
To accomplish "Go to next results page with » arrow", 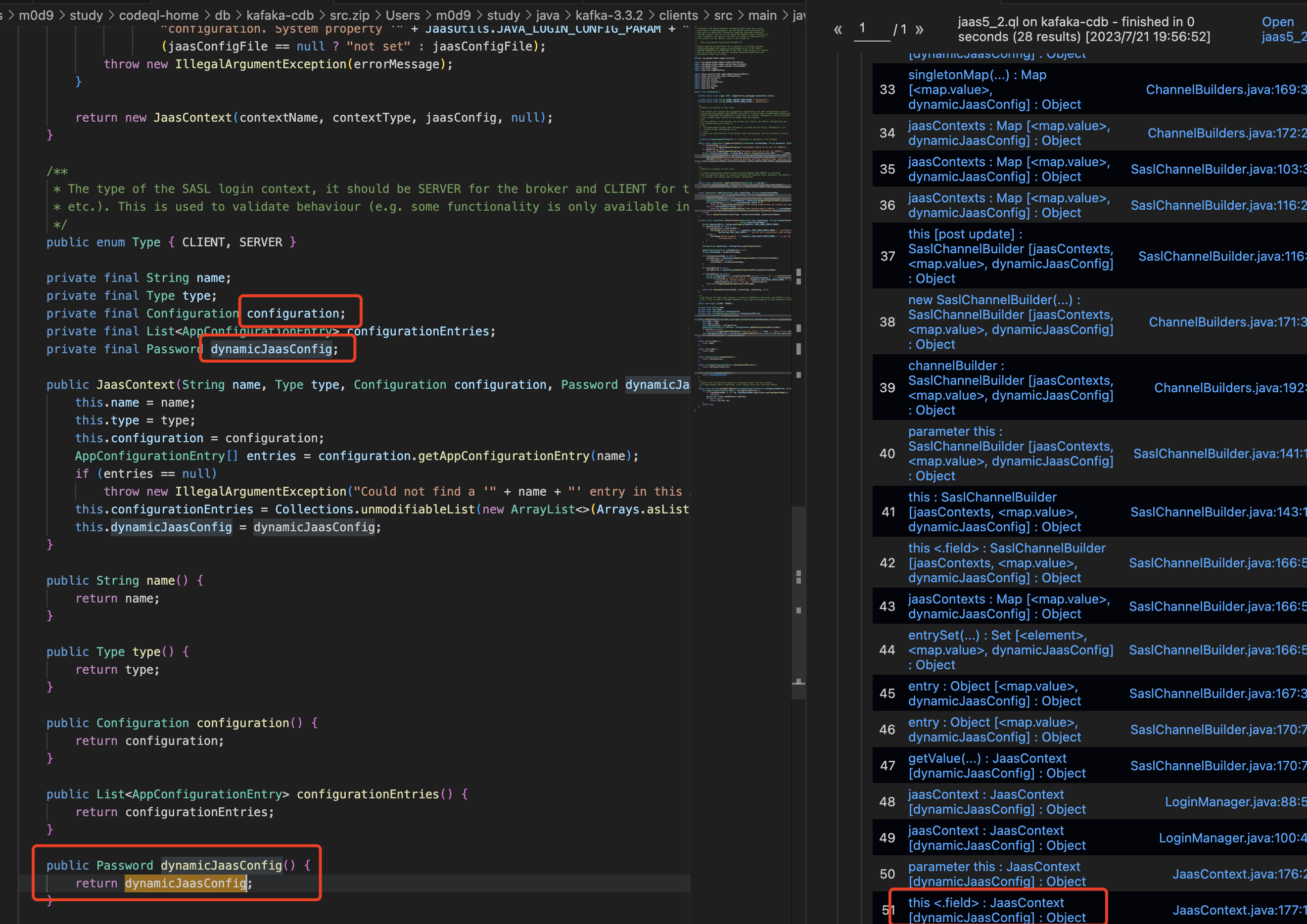I will [919, 30].
